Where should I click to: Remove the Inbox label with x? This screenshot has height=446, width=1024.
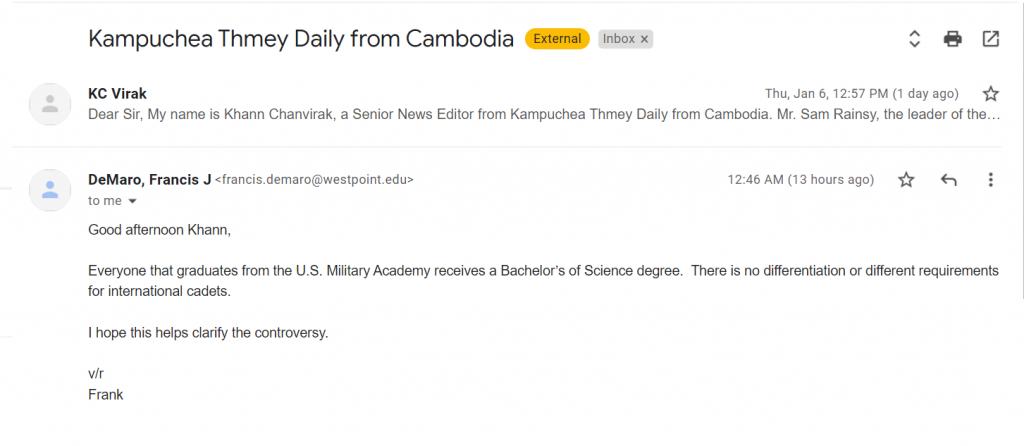tap(644, 39)
